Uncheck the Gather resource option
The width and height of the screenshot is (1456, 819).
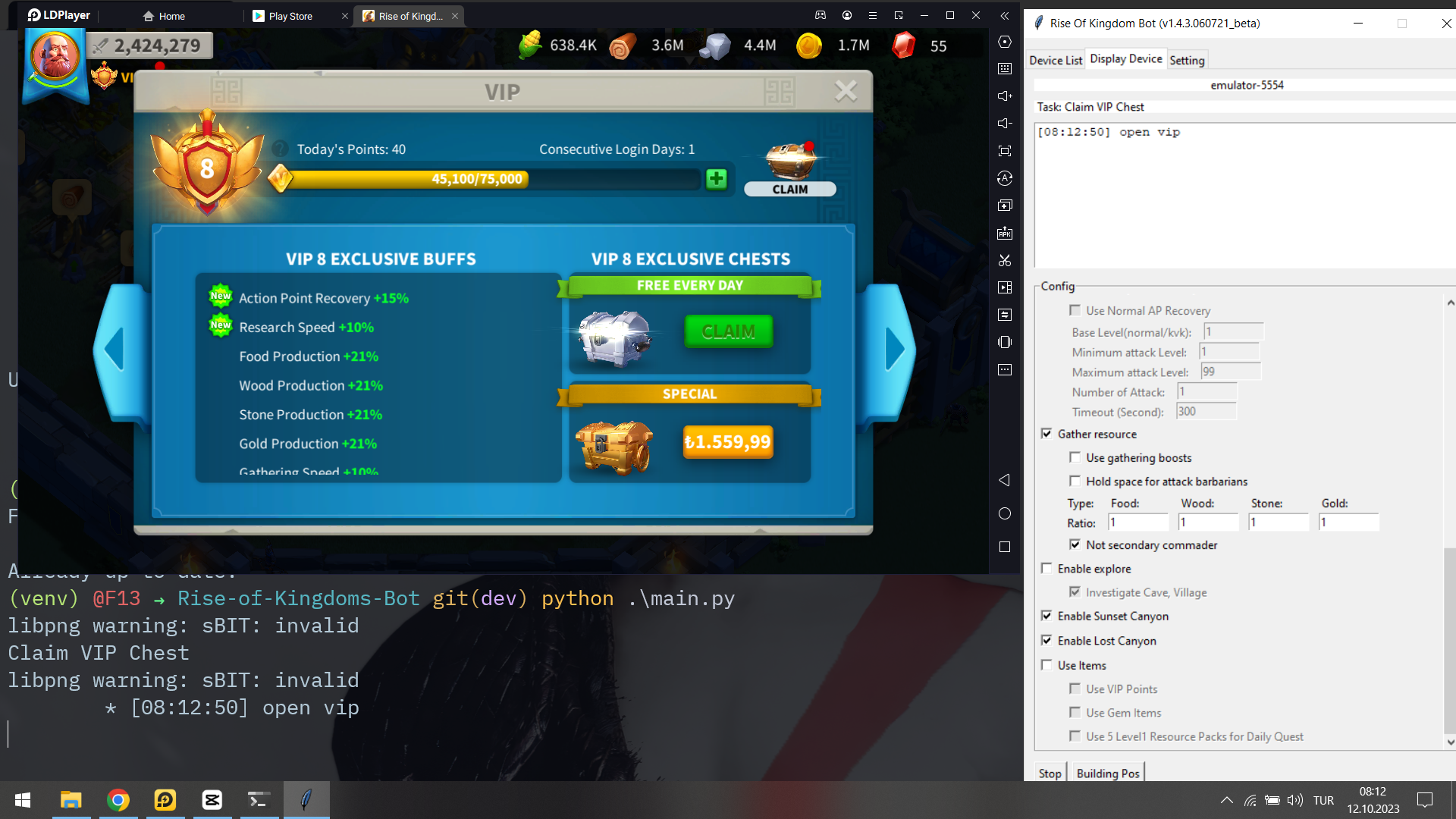pos(1046,434)
